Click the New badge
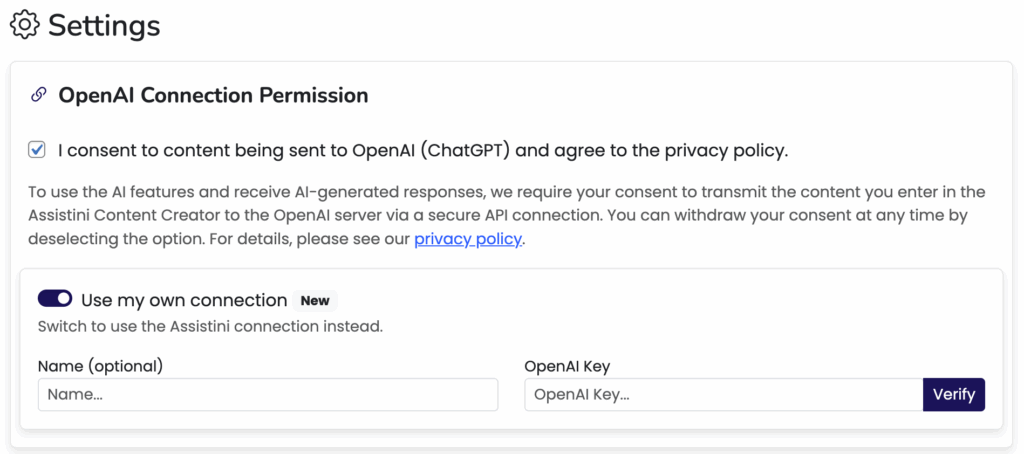The image size is (1024, 454). [x=315, y=300]
